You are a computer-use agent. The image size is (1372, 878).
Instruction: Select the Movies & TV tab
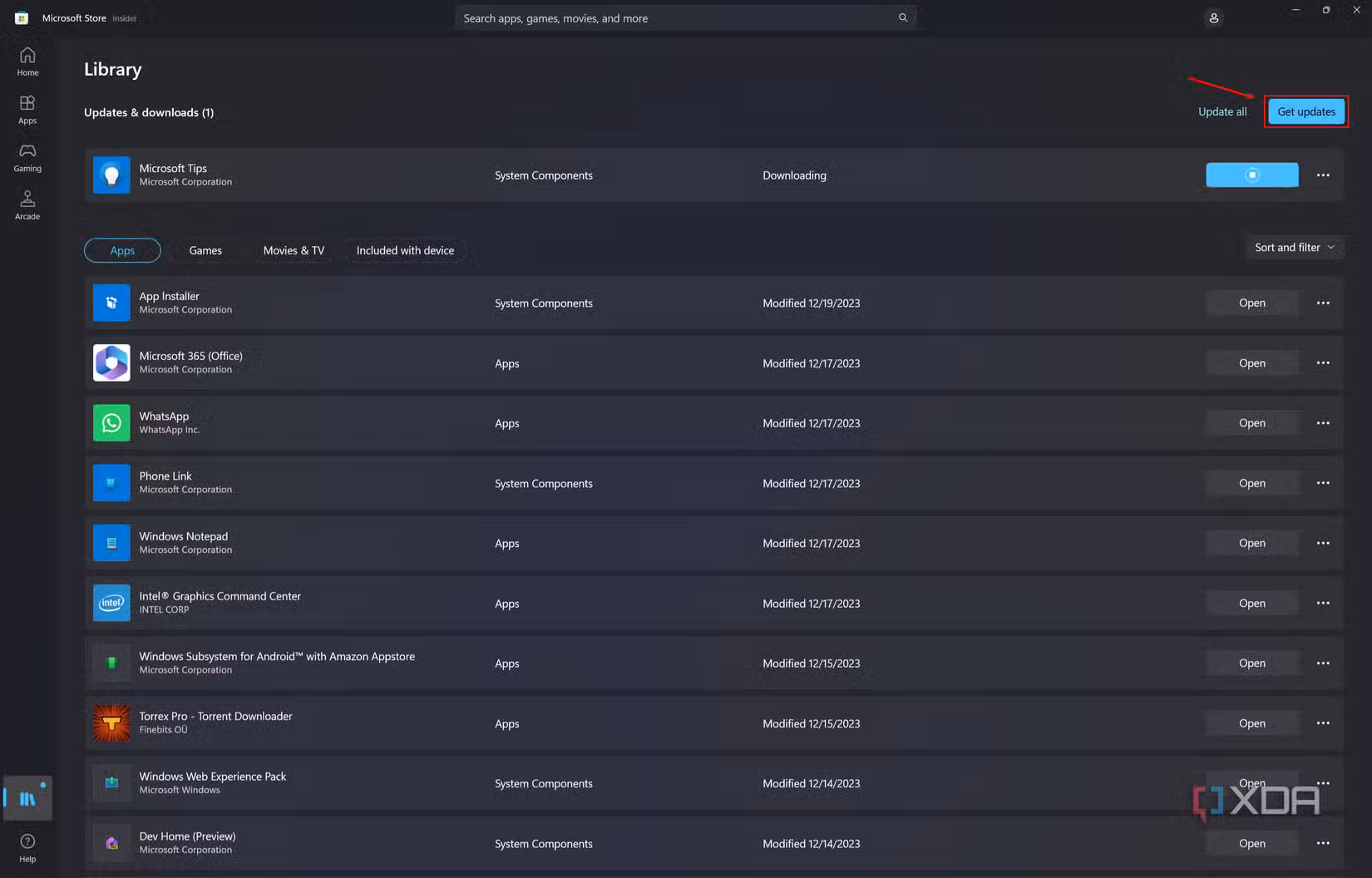(x=294, y=250)
